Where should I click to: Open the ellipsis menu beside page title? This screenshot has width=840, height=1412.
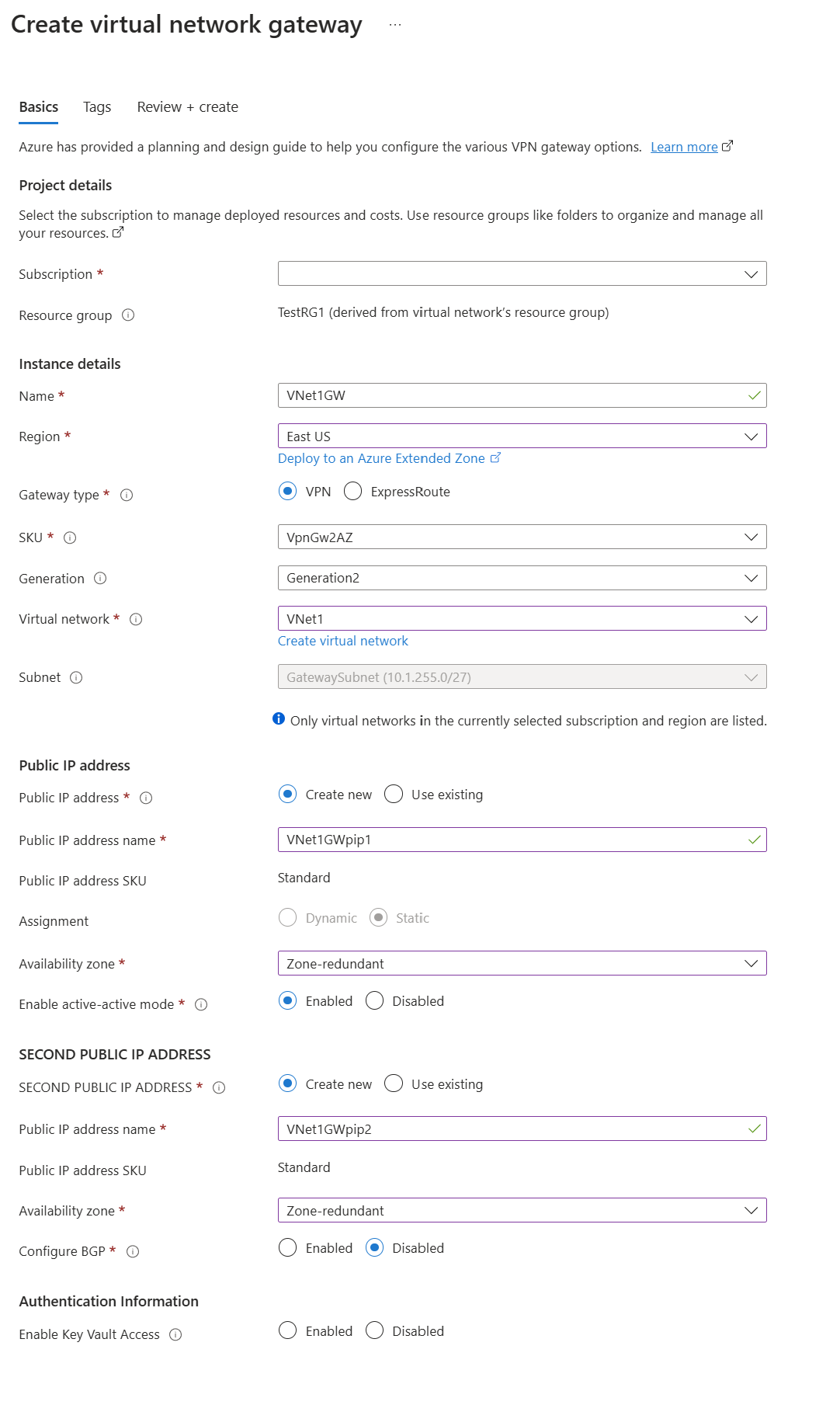click(395, 25)
